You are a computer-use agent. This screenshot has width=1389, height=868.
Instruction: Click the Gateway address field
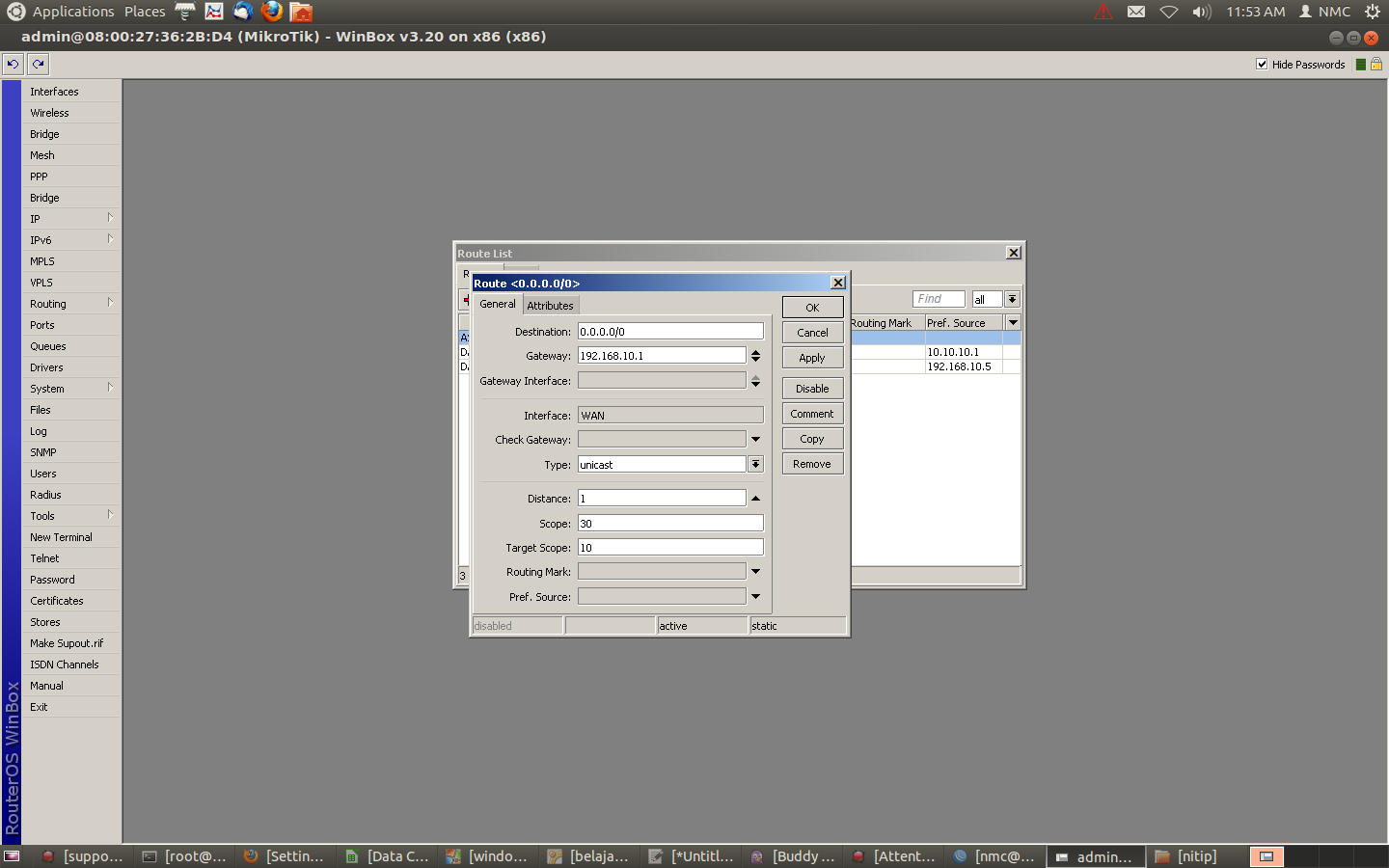click(x=662, y=356)
